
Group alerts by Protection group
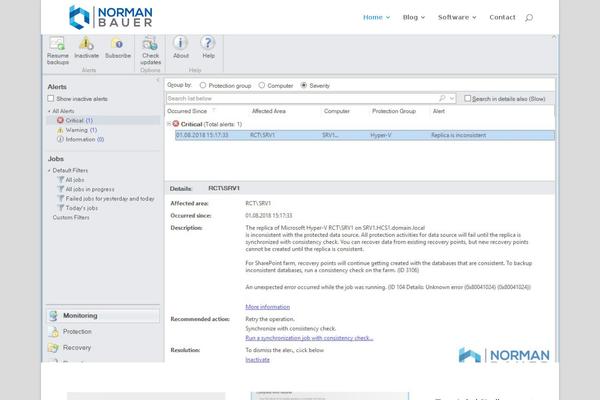203,85
